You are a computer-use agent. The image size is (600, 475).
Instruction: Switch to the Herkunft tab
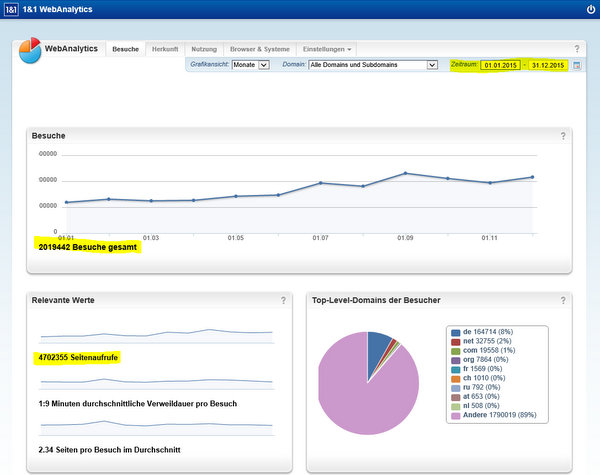[165, 49]
